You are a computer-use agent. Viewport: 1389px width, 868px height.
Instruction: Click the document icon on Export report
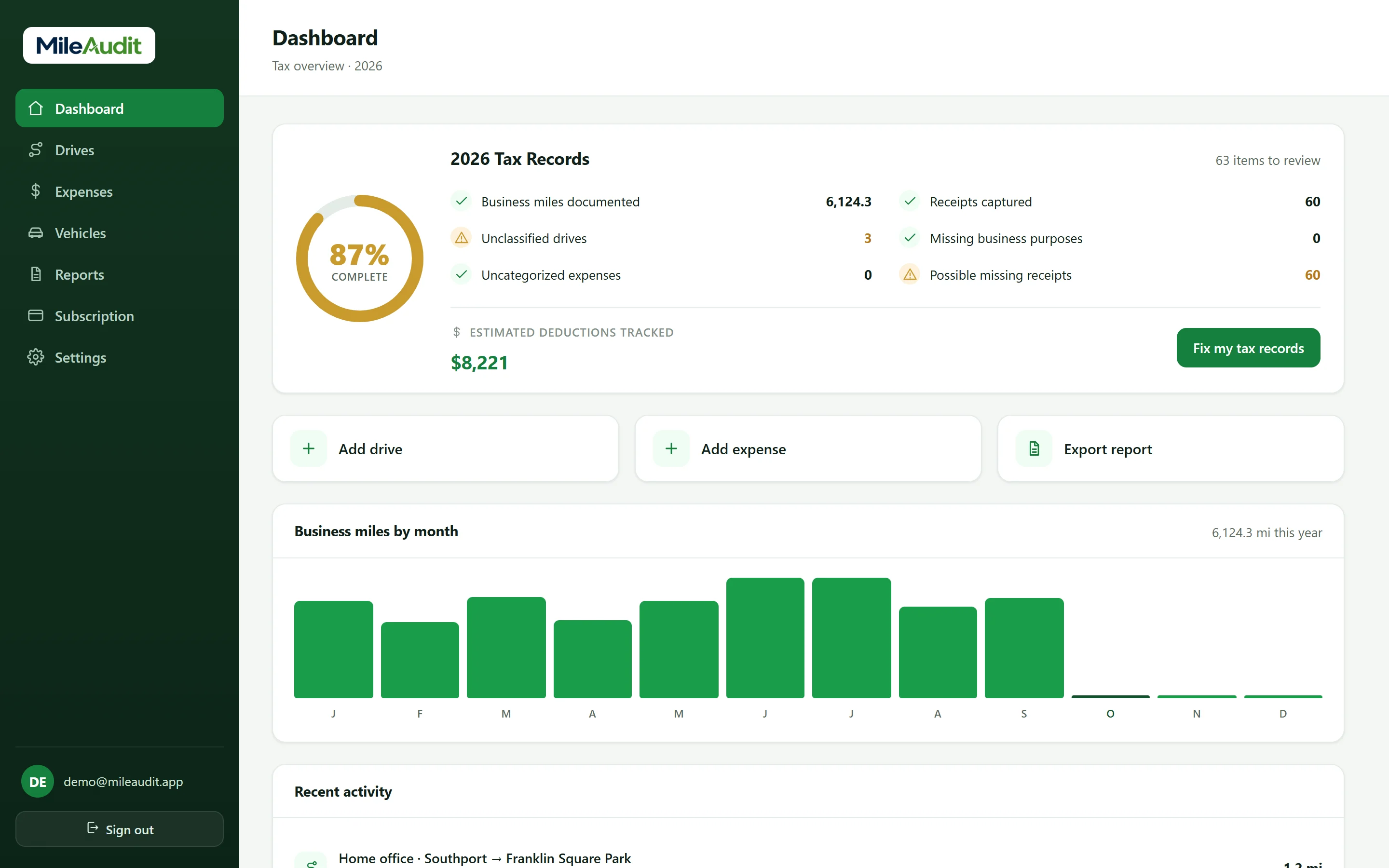point(1034,448)
